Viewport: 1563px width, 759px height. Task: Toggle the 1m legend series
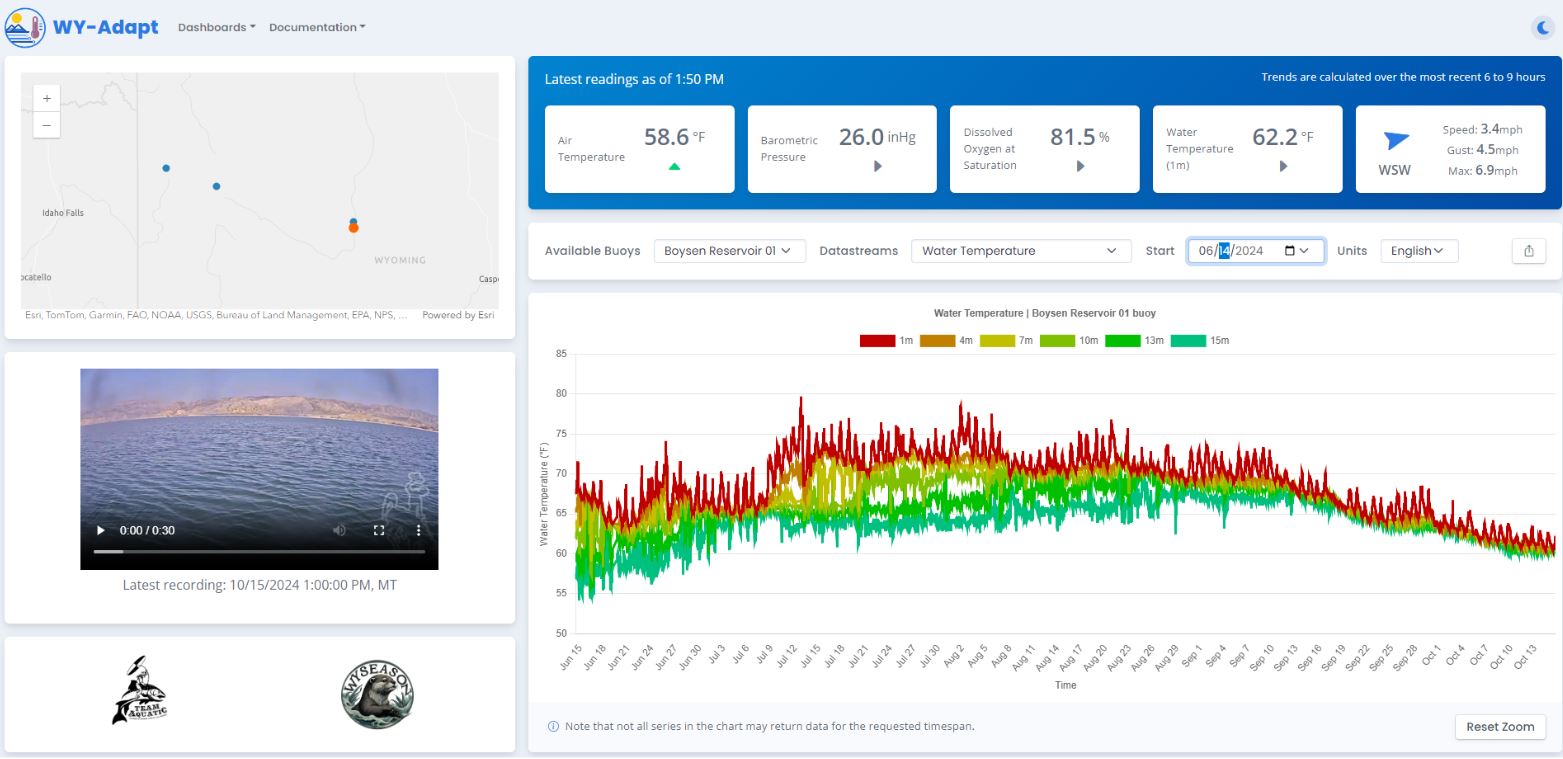coord(886,341)
